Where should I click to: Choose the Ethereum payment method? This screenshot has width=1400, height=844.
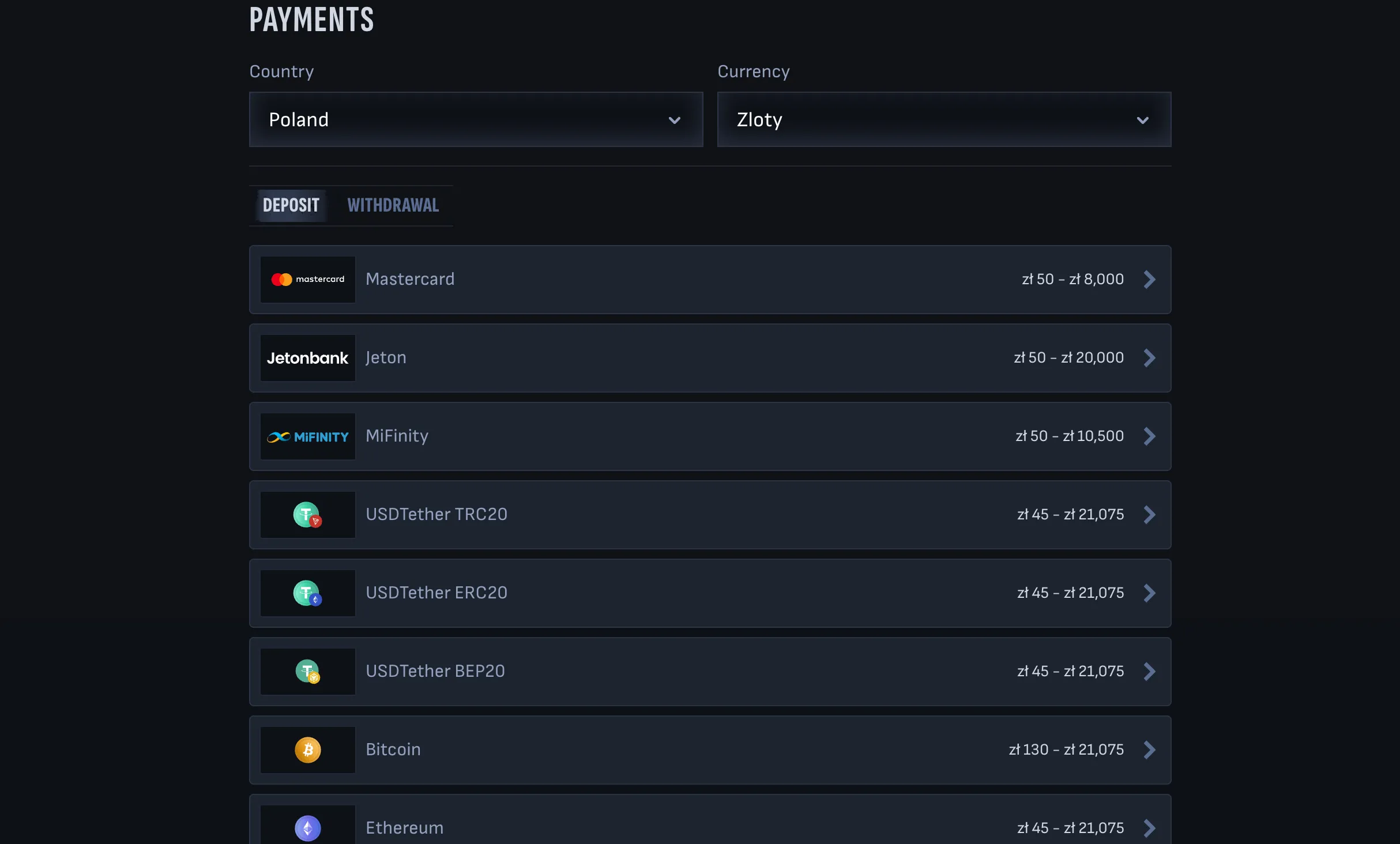point(710,820)
